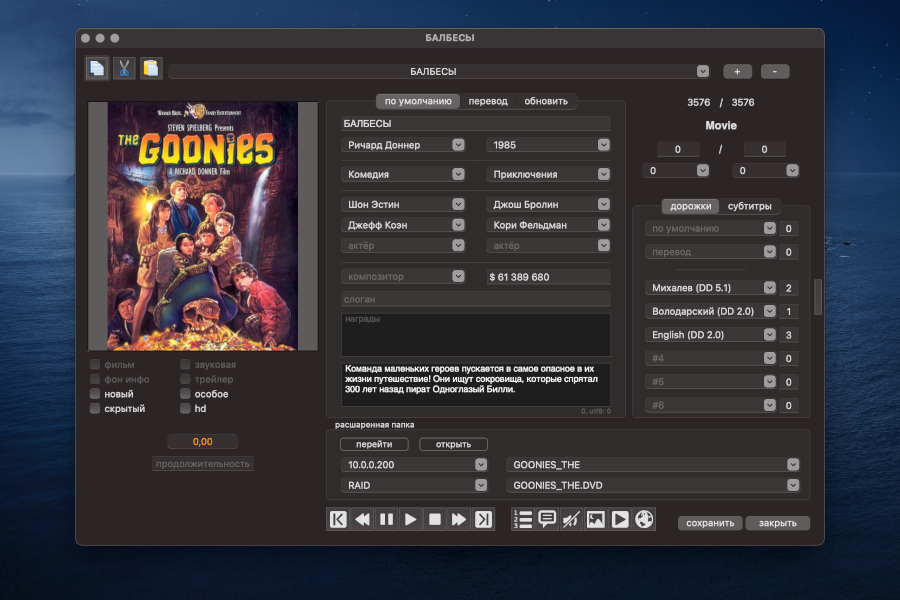
Task: Click the paste clipboard icon
Action: coord(151,69)
